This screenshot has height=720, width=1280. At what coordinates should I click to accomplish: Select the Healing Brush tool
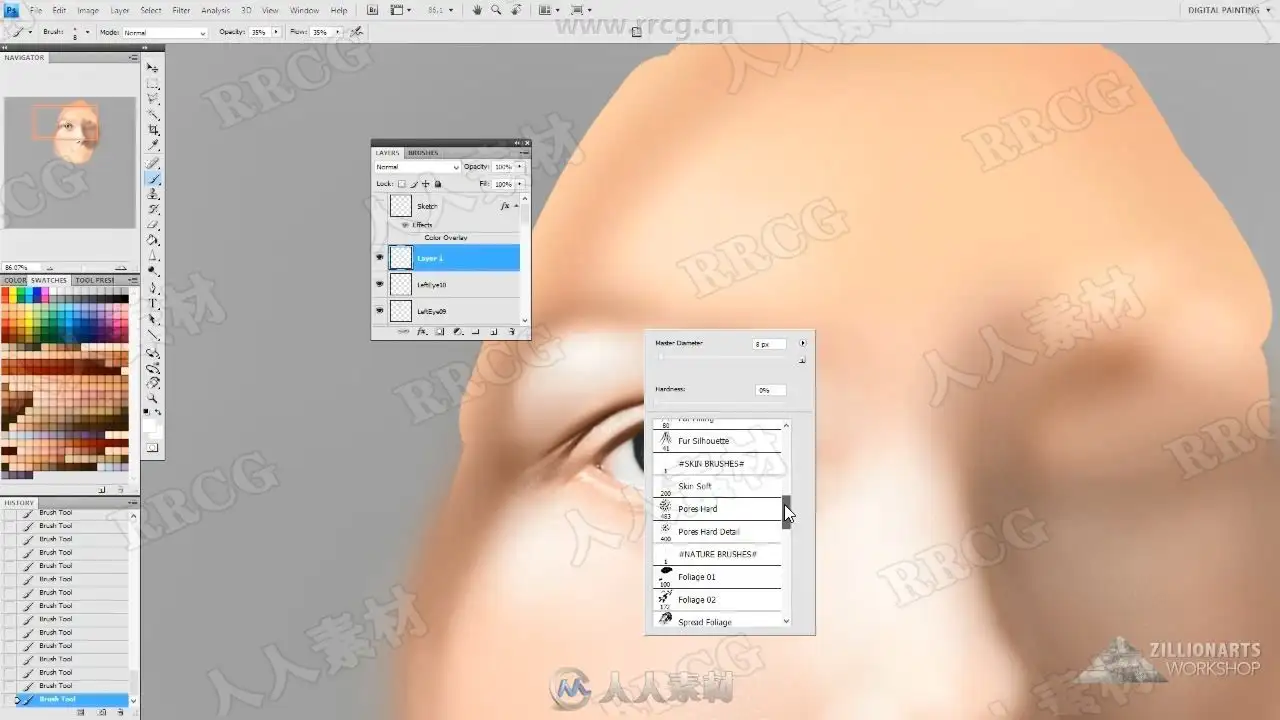click(153, 163)
